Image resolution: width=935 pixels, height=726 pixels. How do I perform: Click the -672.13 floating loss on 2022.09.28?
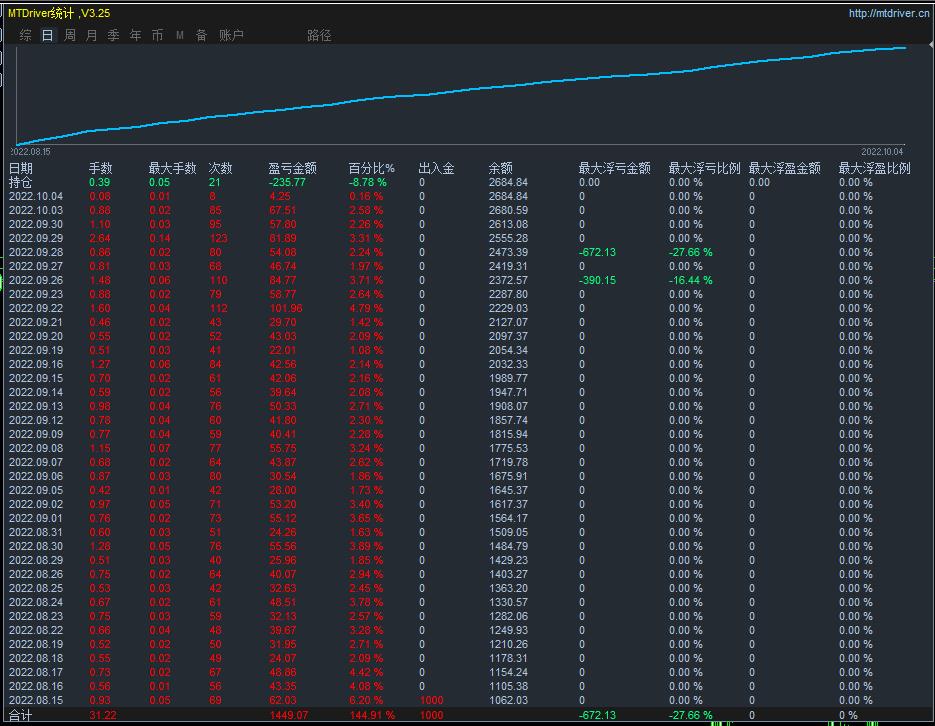(x=597, y=252)
